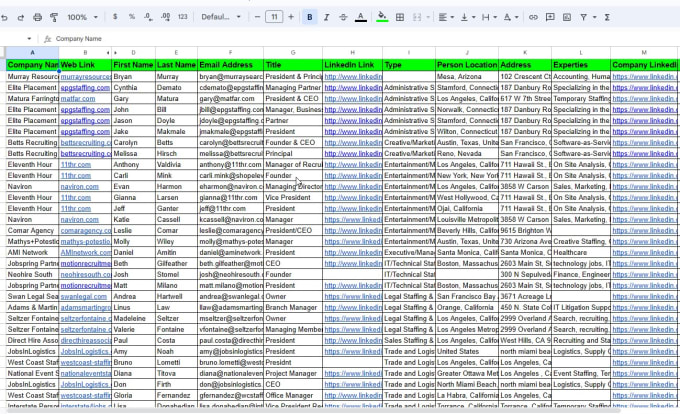Select the Person Location header cell
The width and height of the screenshot is (680, 414).
(x=467, y=65)
